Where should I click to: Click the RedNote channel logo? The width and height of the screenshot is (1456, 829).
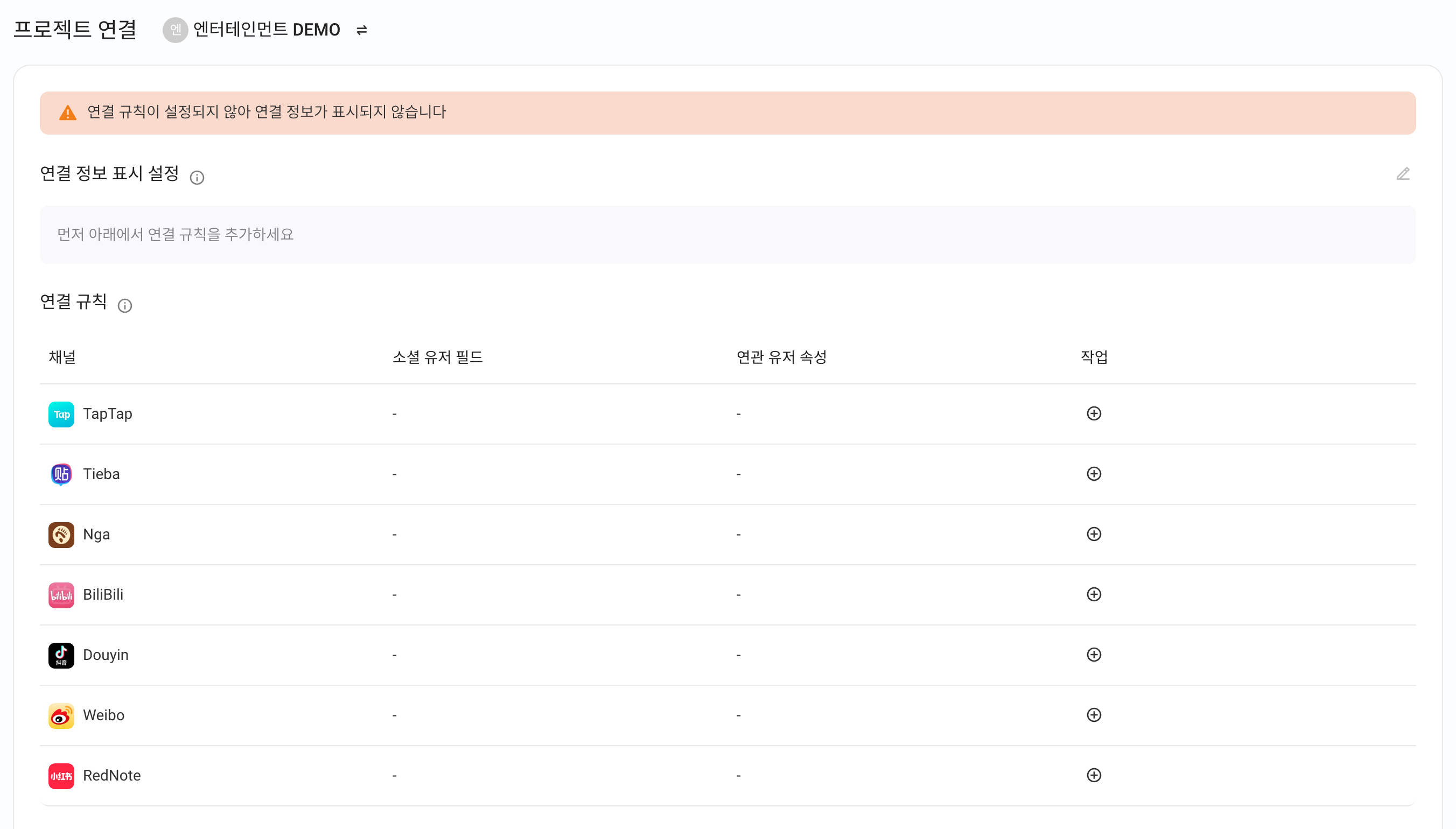point(61,776)
